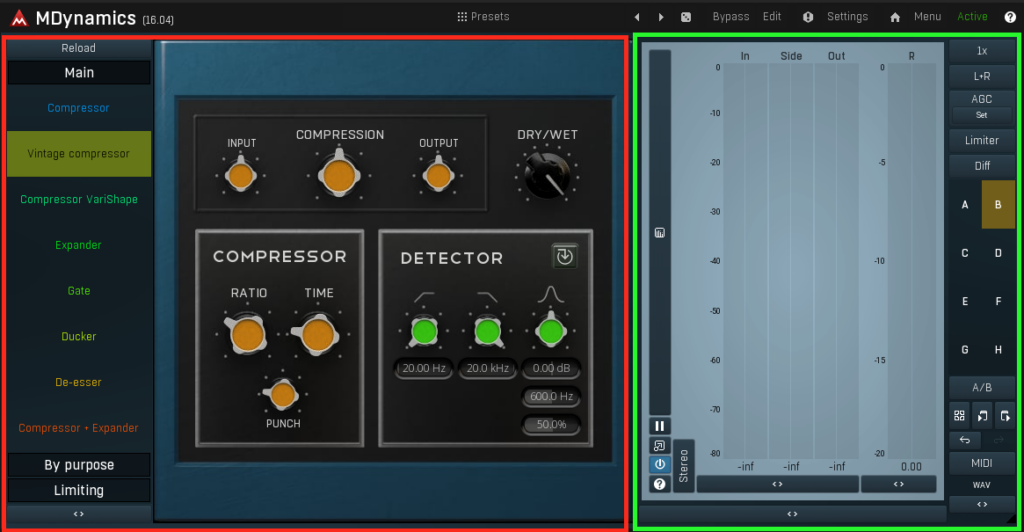Click the RATIO knob
This screenshot has width=1024, height=532.
[248, 335]
